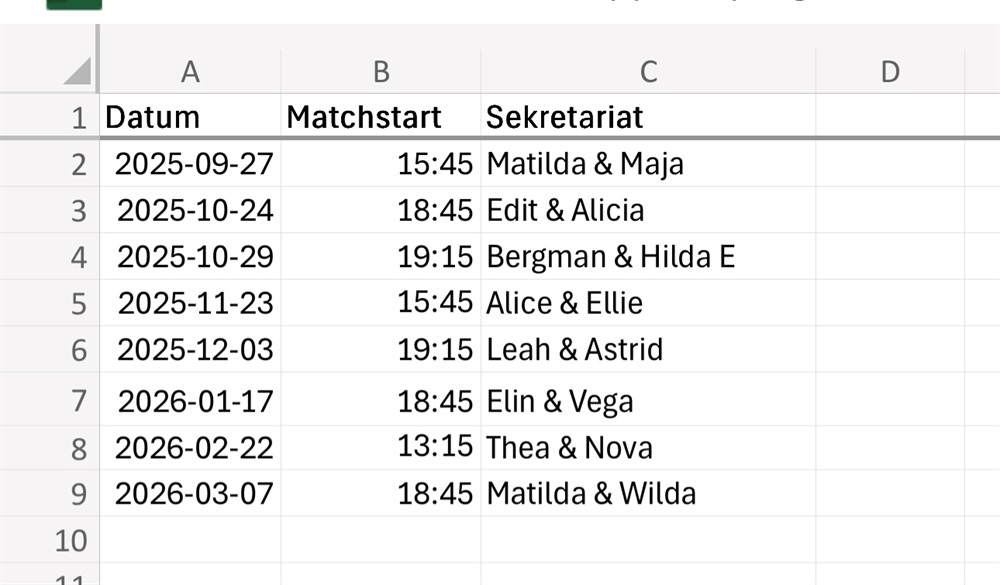
Task: Select row 10 header
Action: (x=49, y=540)
